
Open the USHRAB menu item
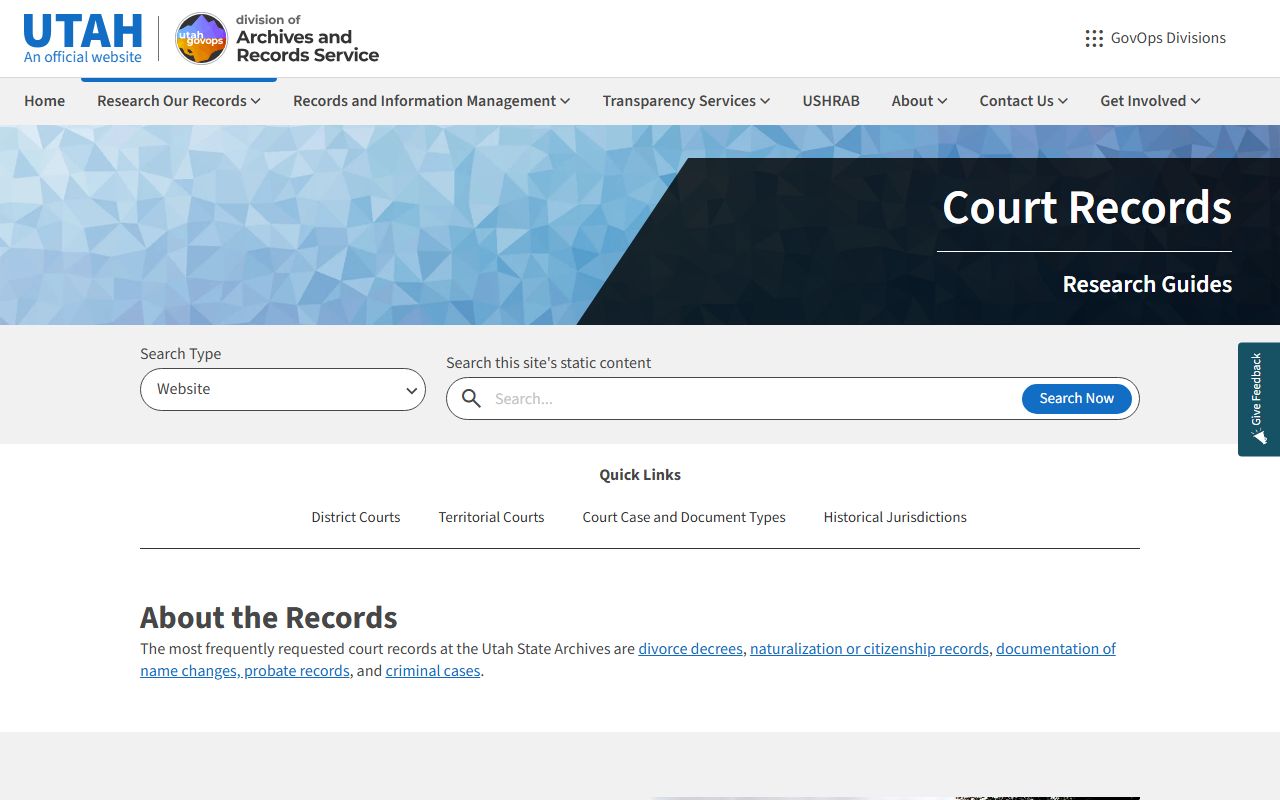pos(831,101)
